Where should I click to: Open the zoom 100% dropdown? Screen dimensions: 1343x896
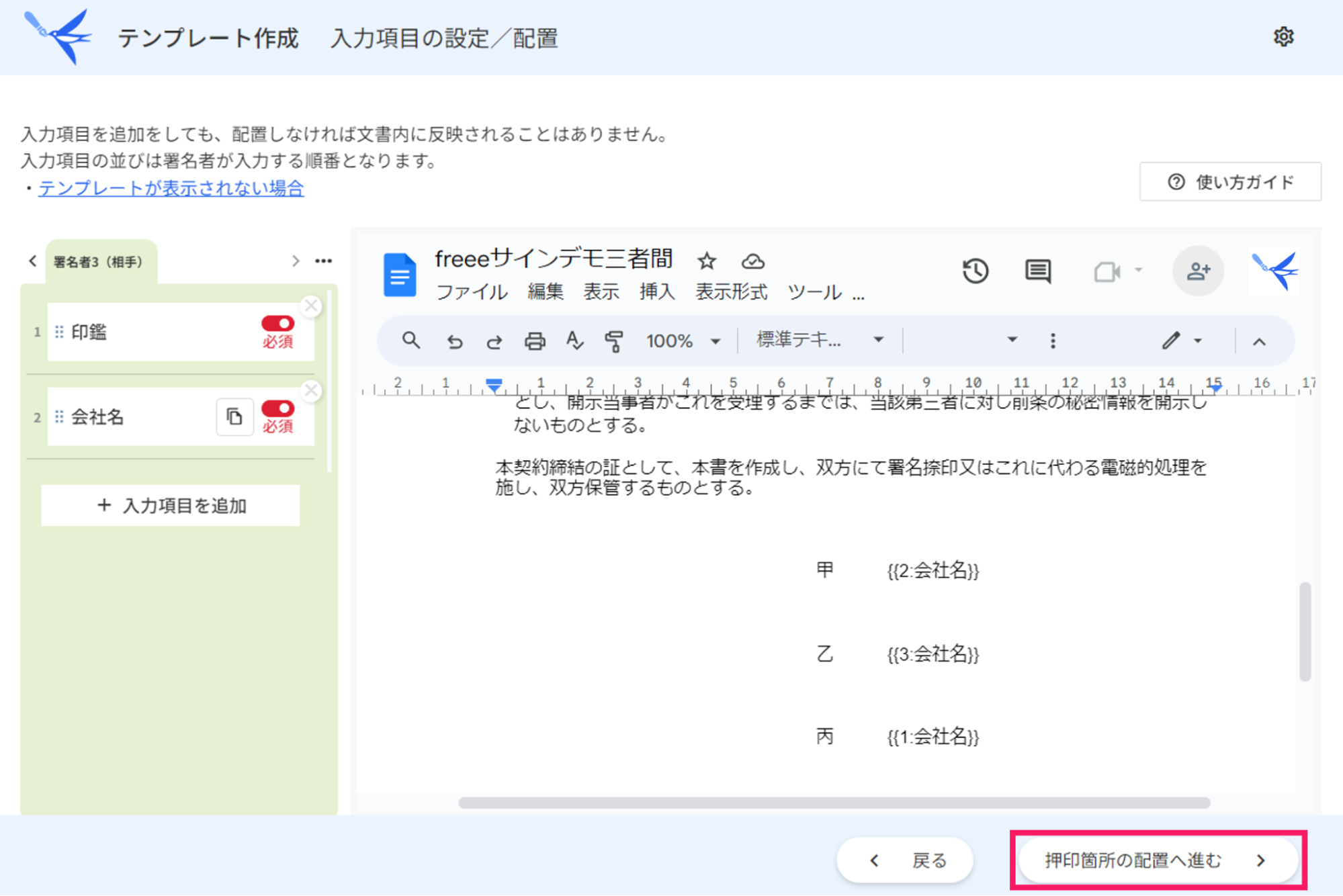coord(683,341)
